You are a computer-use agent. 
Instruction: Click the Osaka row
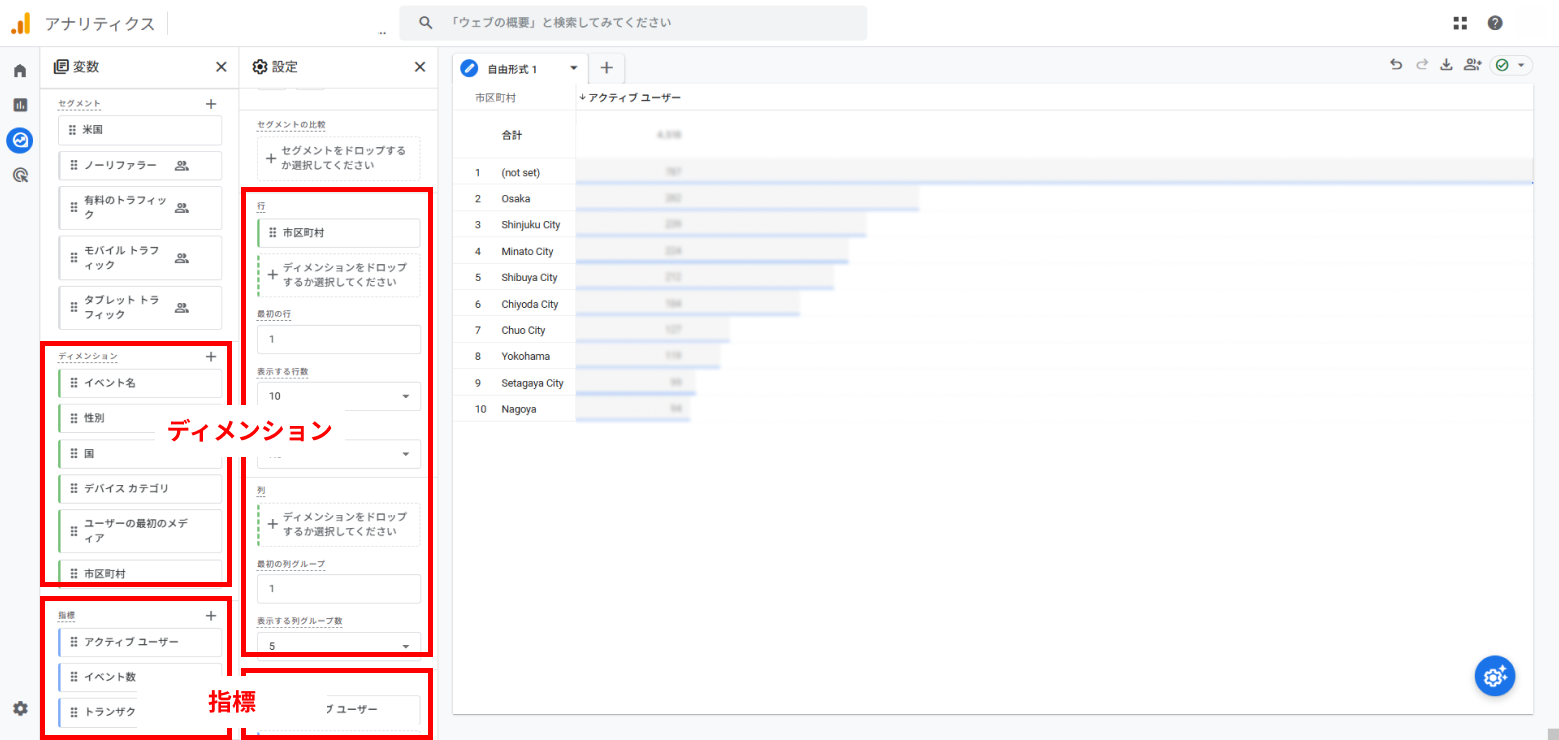tap(992, 198)
